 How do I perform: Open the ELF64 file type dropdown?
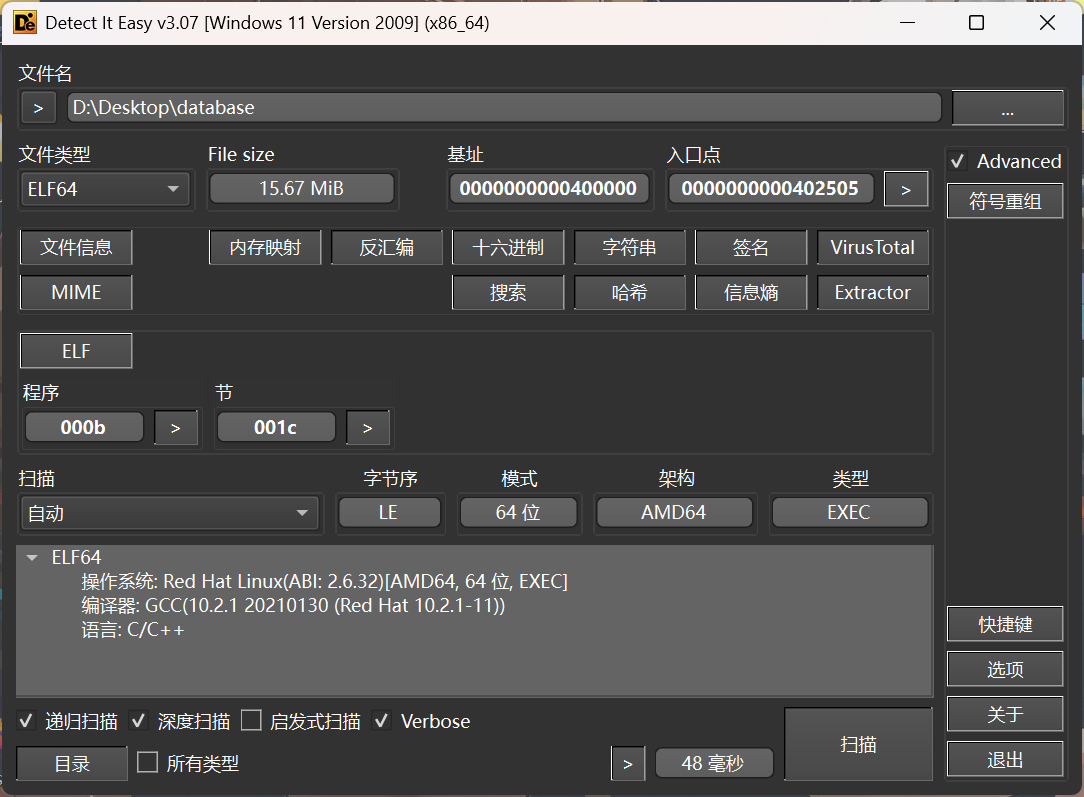click(105, 189)
